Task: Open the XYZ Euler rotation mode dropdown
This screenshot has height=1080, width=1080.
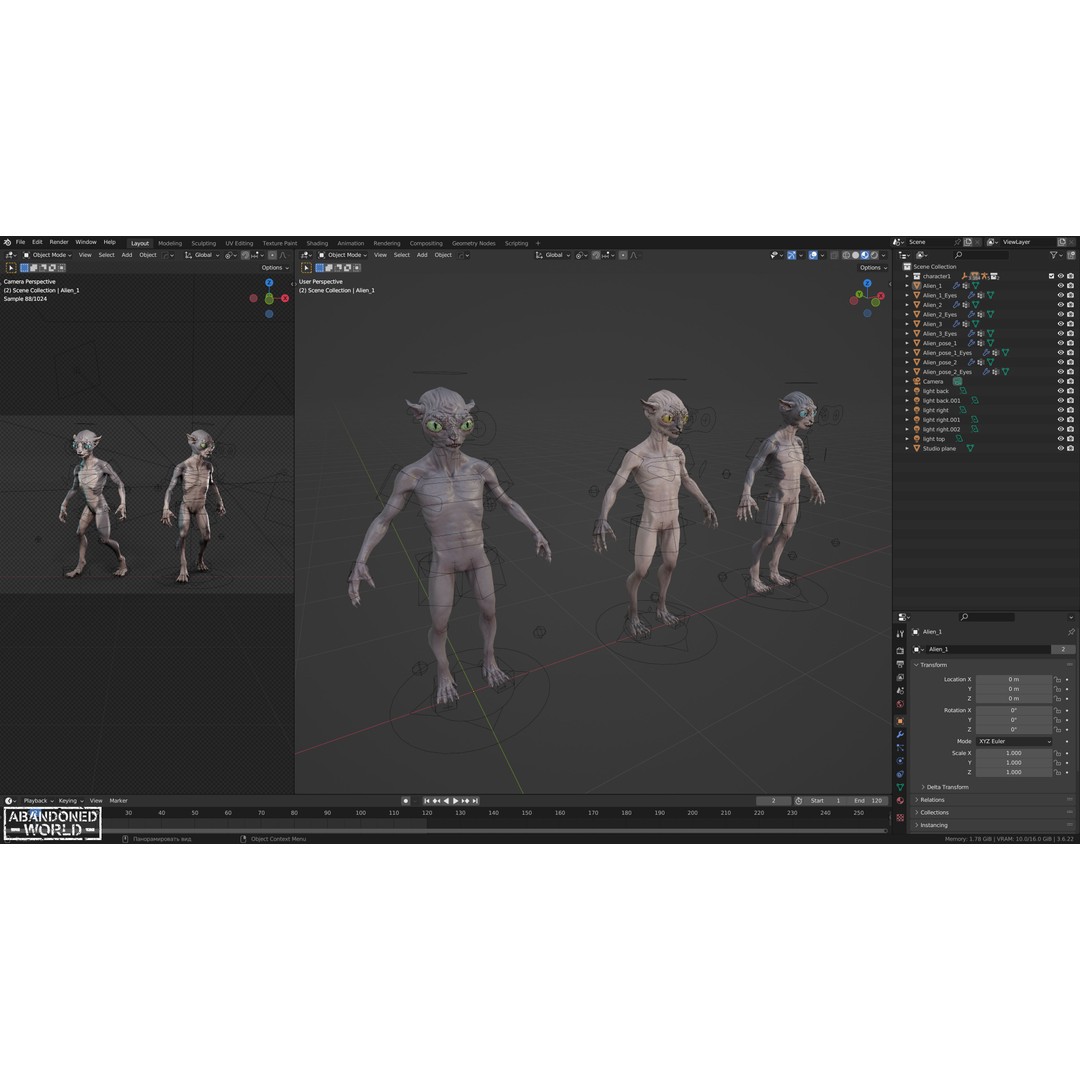Action: 1014,742
